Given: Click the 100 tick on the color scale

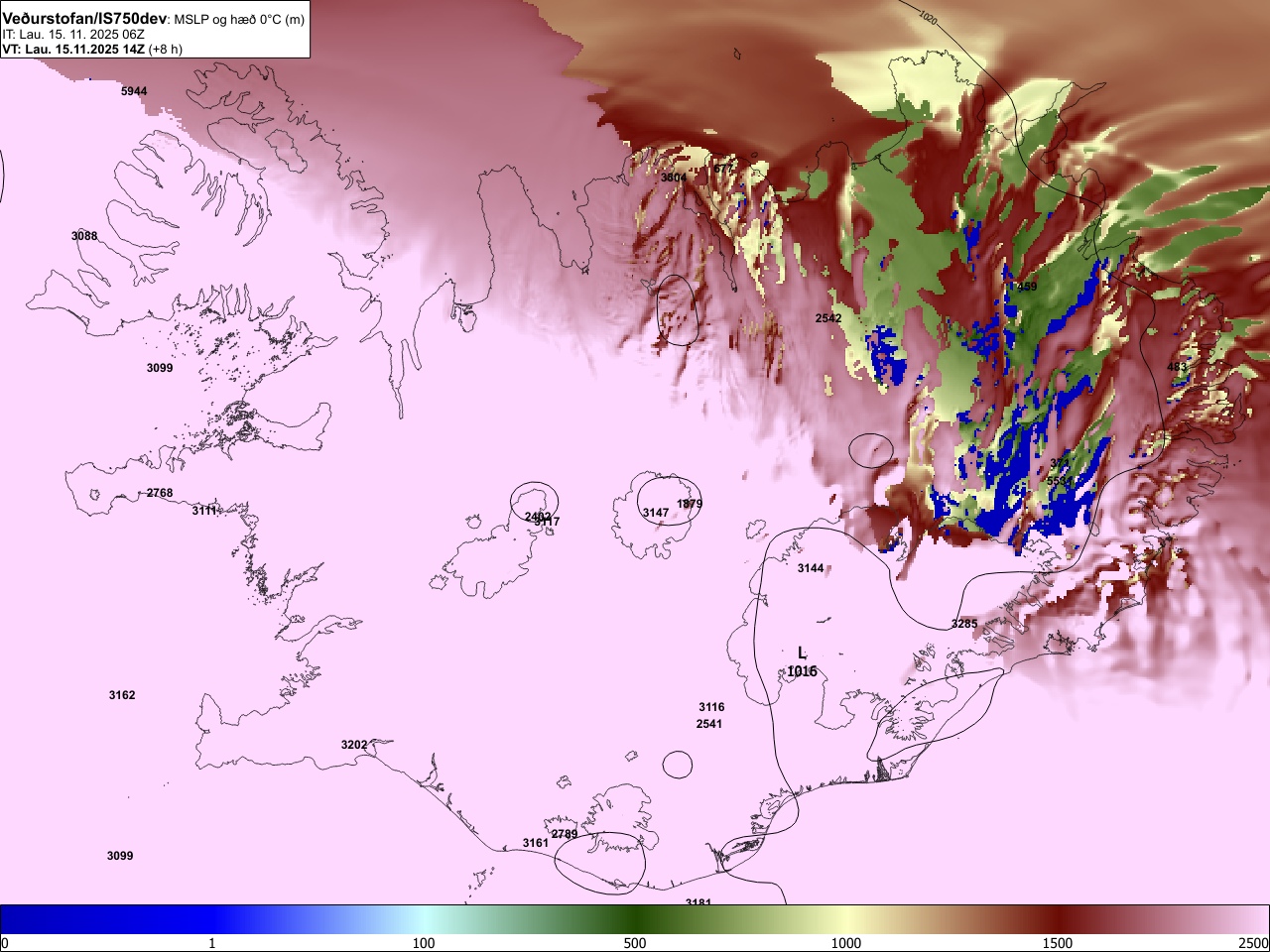Looking at the screenshot, I should (424, 943).
